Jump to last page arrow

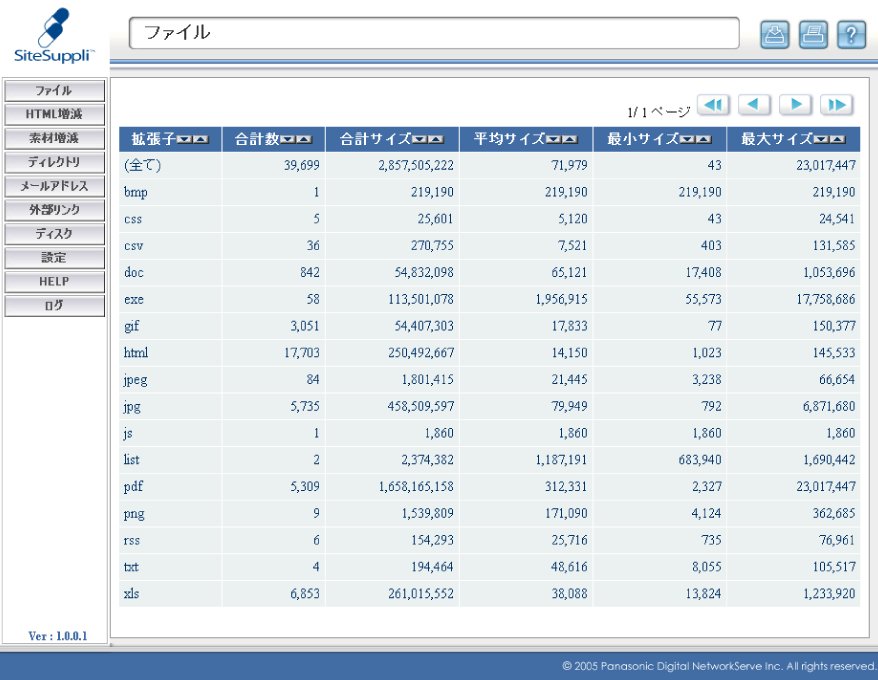pyautogui.click(x=836, y=105)
